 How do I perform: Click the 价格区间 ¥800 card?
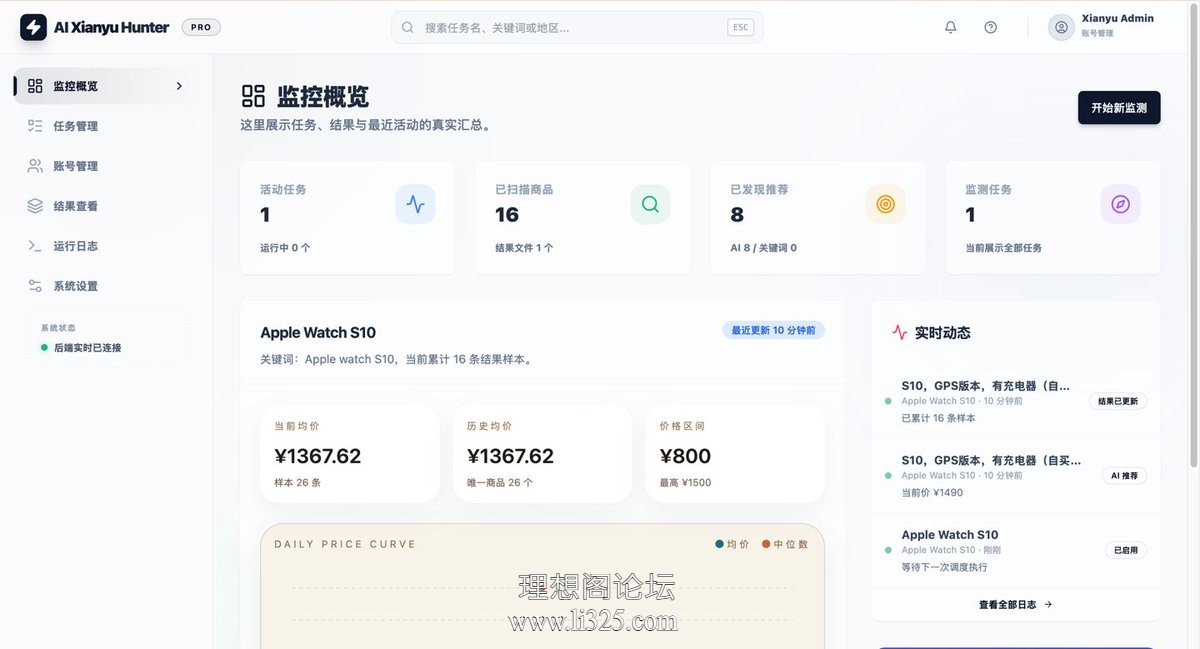click(x=735, y=454)
